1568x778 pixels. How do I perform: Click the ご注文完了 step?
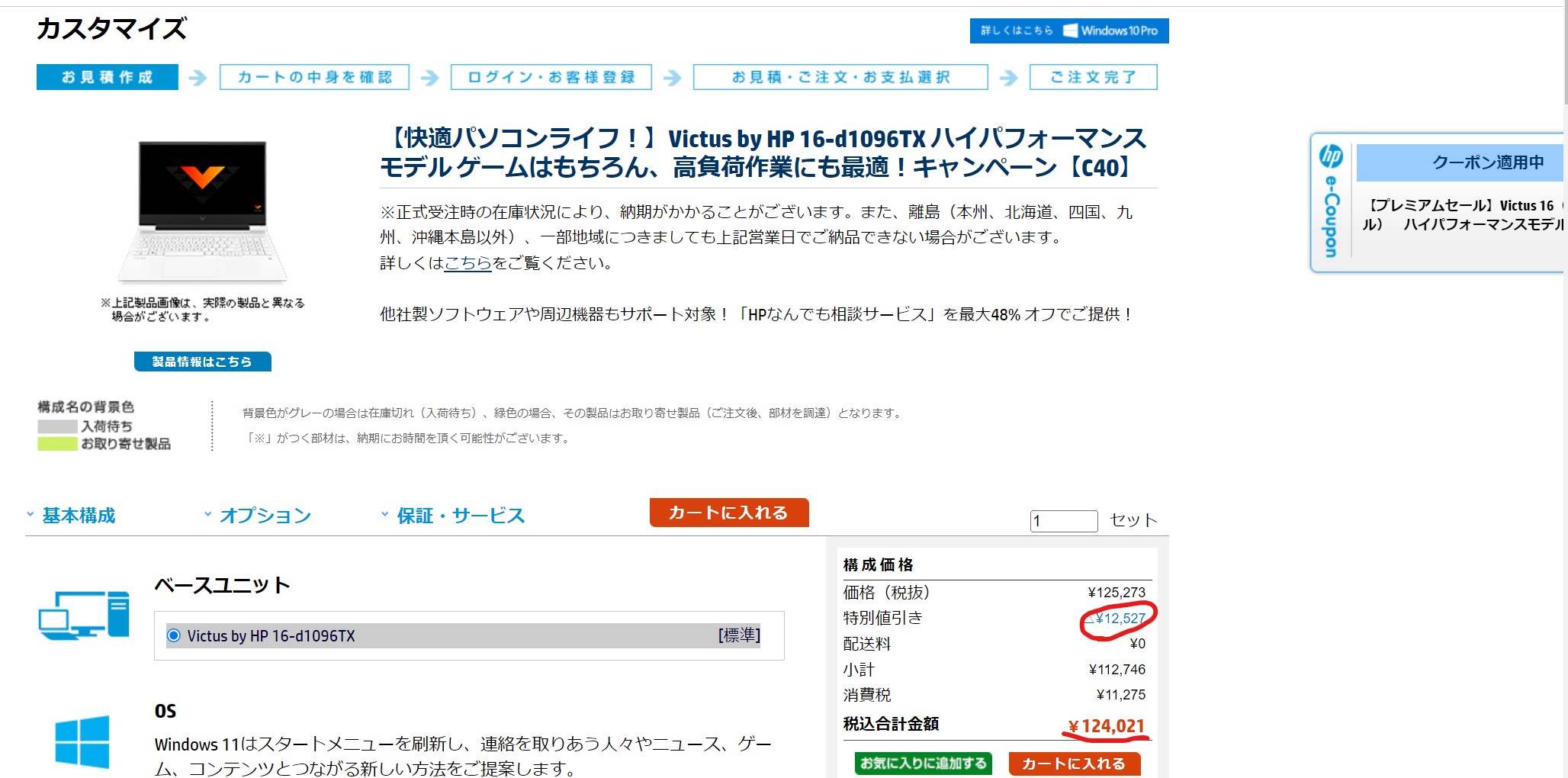point(1093,77)
